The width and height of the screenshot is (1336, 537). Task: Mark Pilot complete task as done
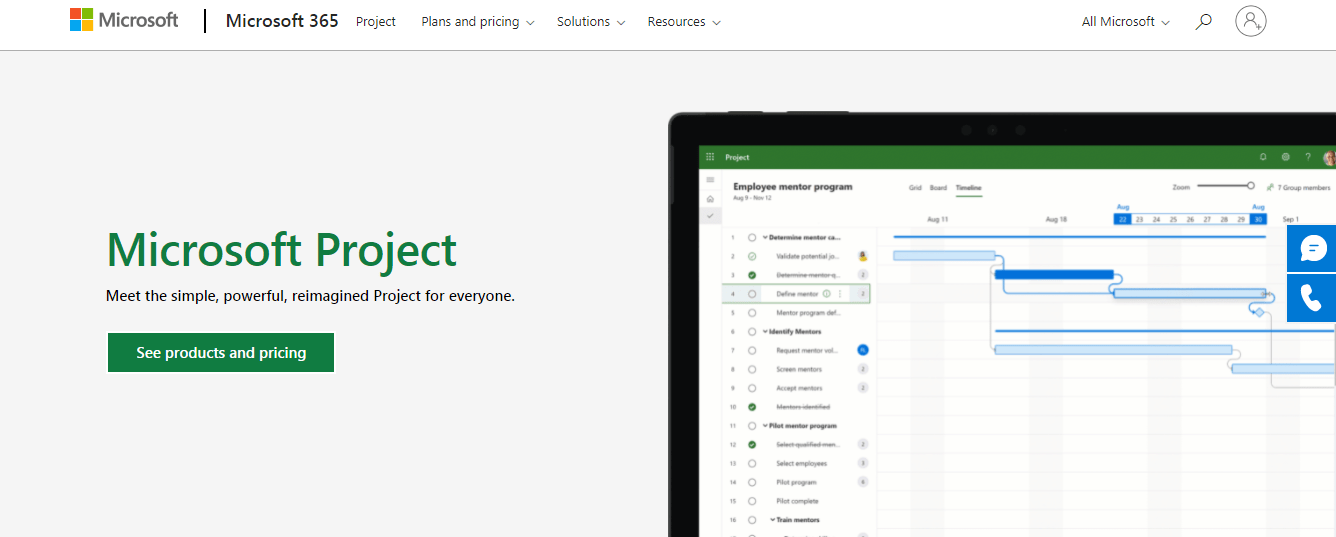752,501
